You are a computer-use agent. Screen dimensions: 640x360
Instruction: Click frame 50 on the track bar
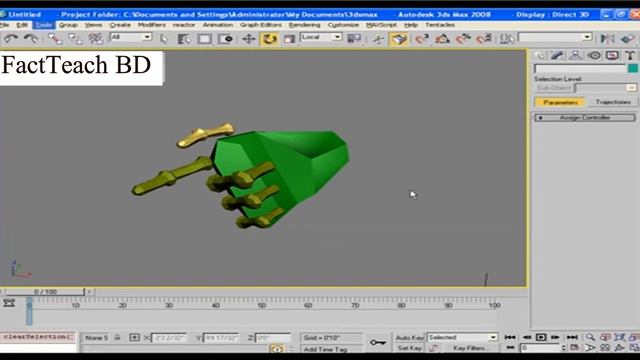262,305
